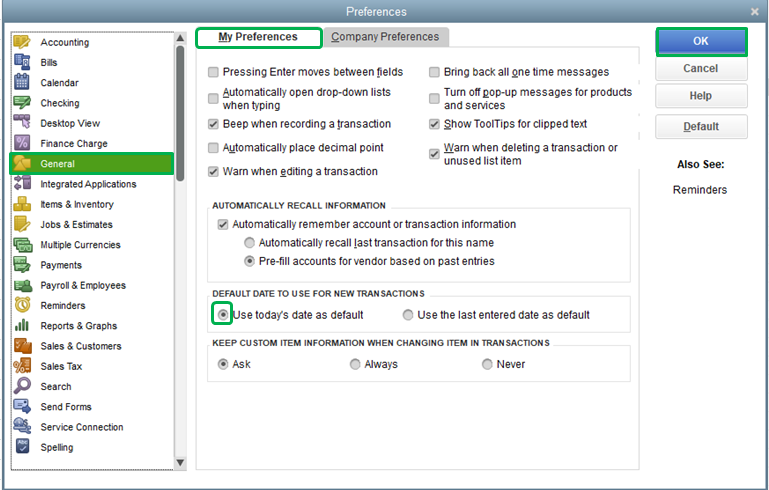This screenshot has width=769, height=490.
Task: Click the Checking category icon
Action: tap(22, 103)
